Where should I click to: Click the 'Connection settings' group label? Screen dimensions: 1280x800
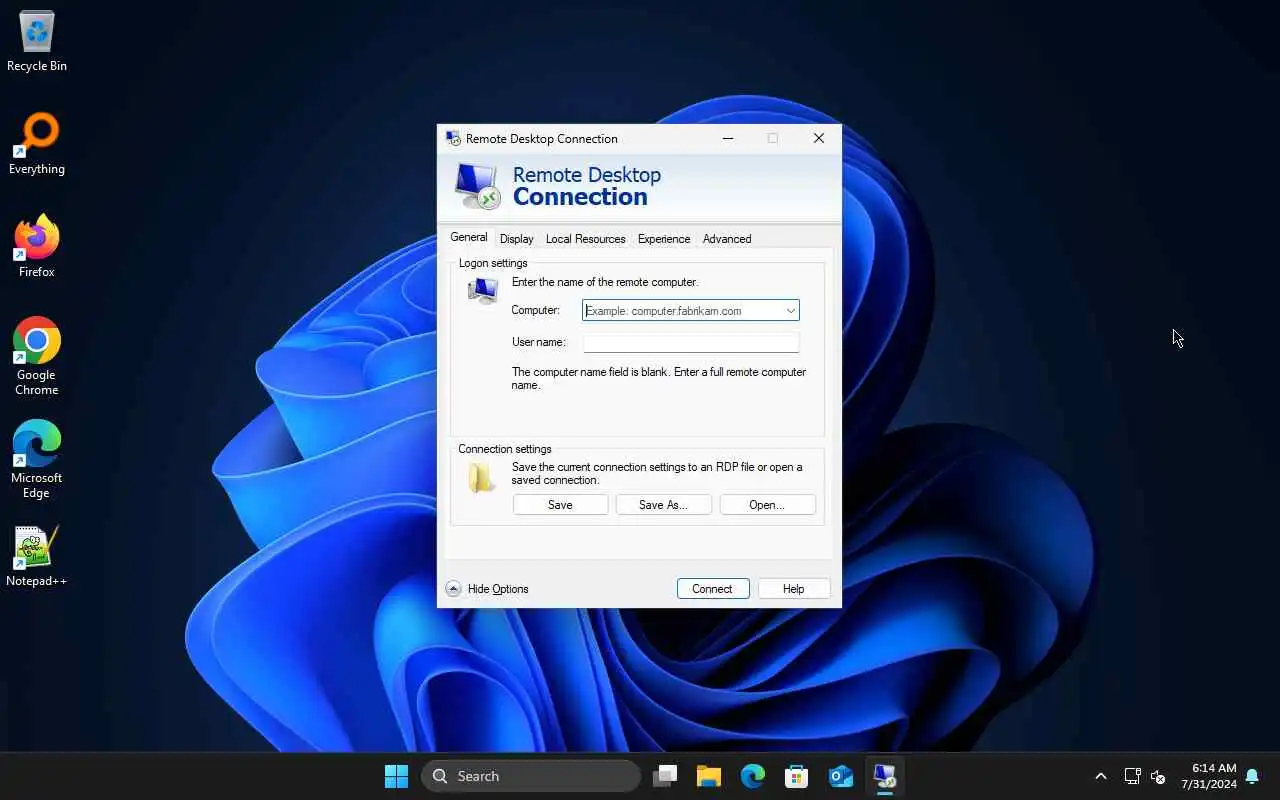click(505, 449)
